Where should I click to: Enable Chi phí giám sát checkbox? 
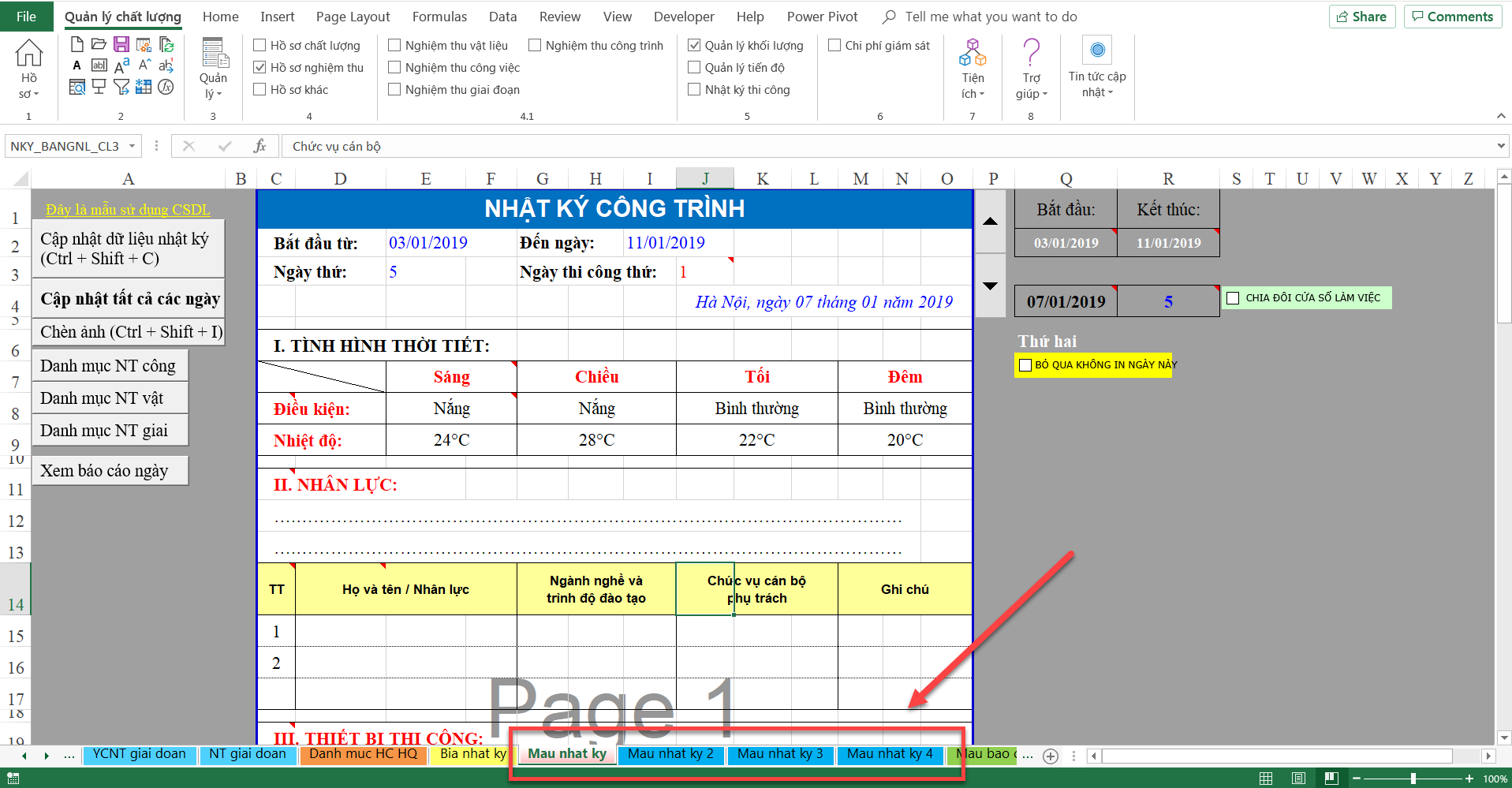[834, 46]
